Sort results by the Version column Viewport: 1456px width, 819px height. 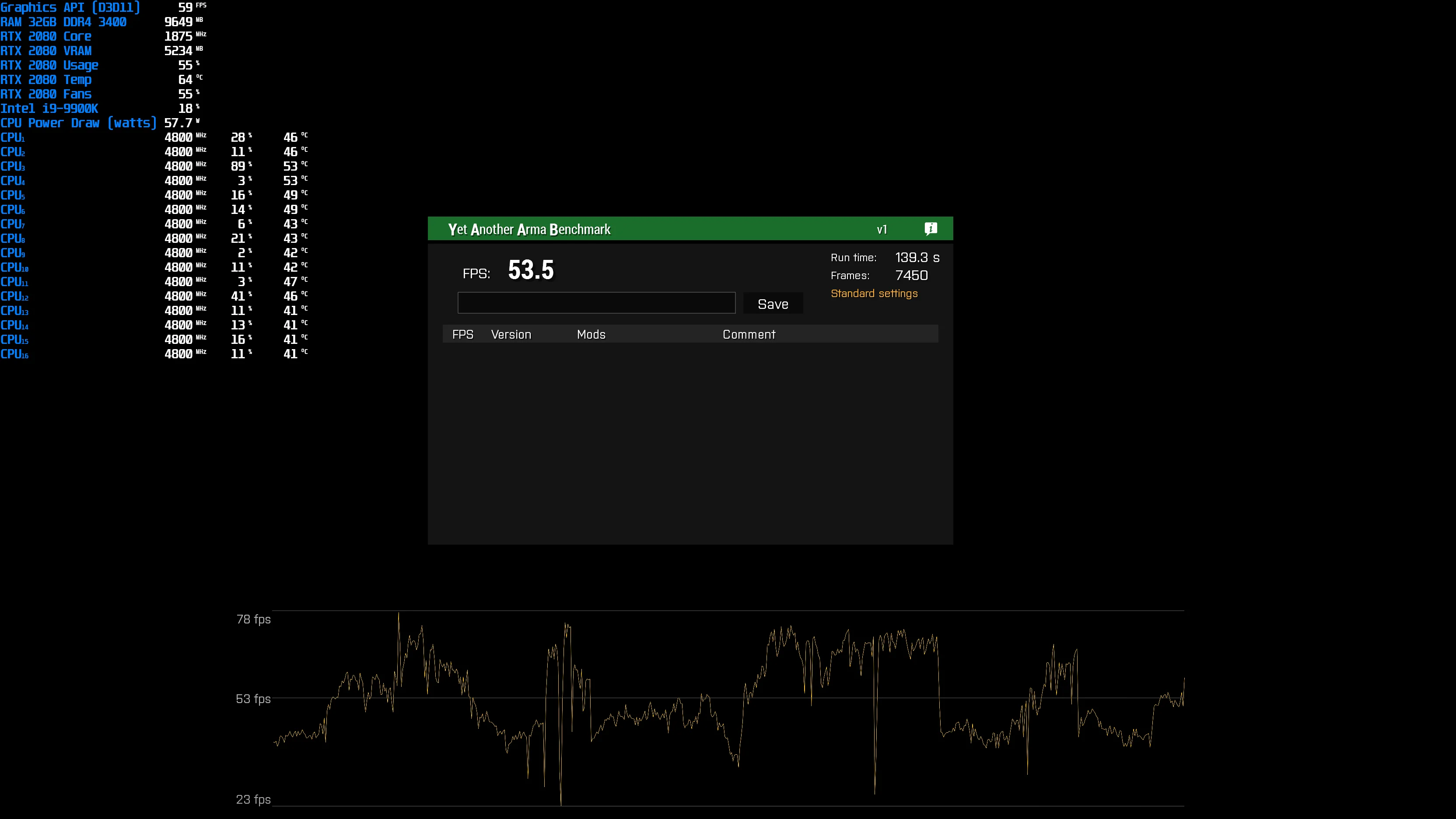tap(511, 334)
